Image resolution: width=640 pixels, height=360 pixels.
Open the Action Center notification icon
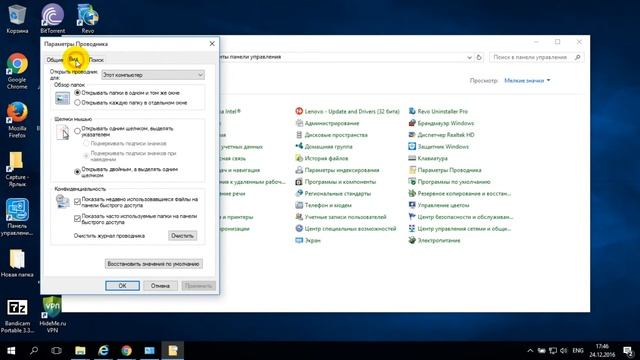click(629, 351)
